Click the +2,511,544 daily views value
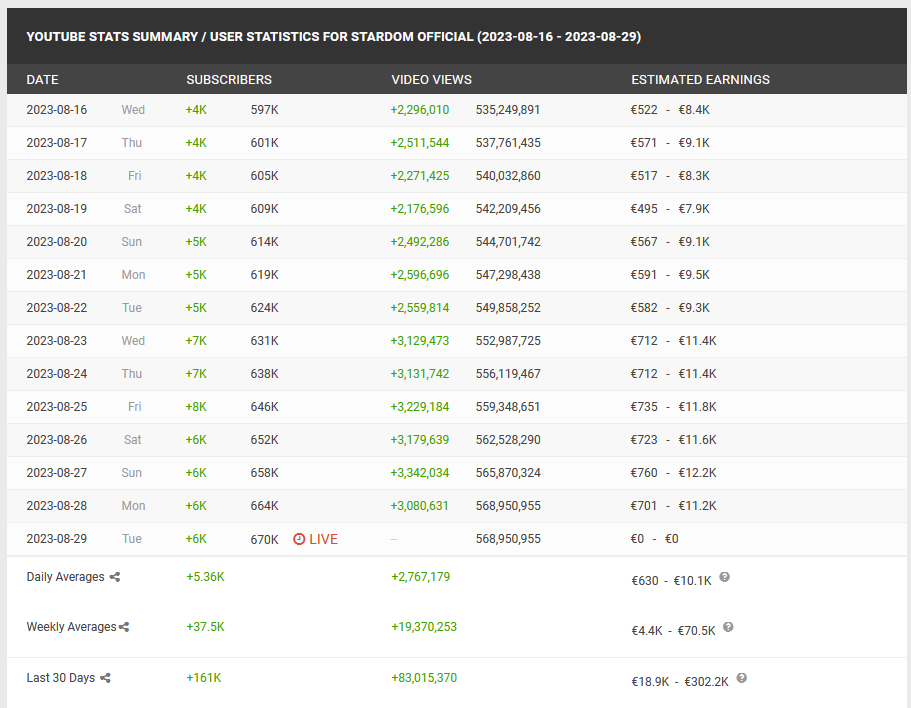911x708 pixels. pyautogui.click(x=419, y=143)
